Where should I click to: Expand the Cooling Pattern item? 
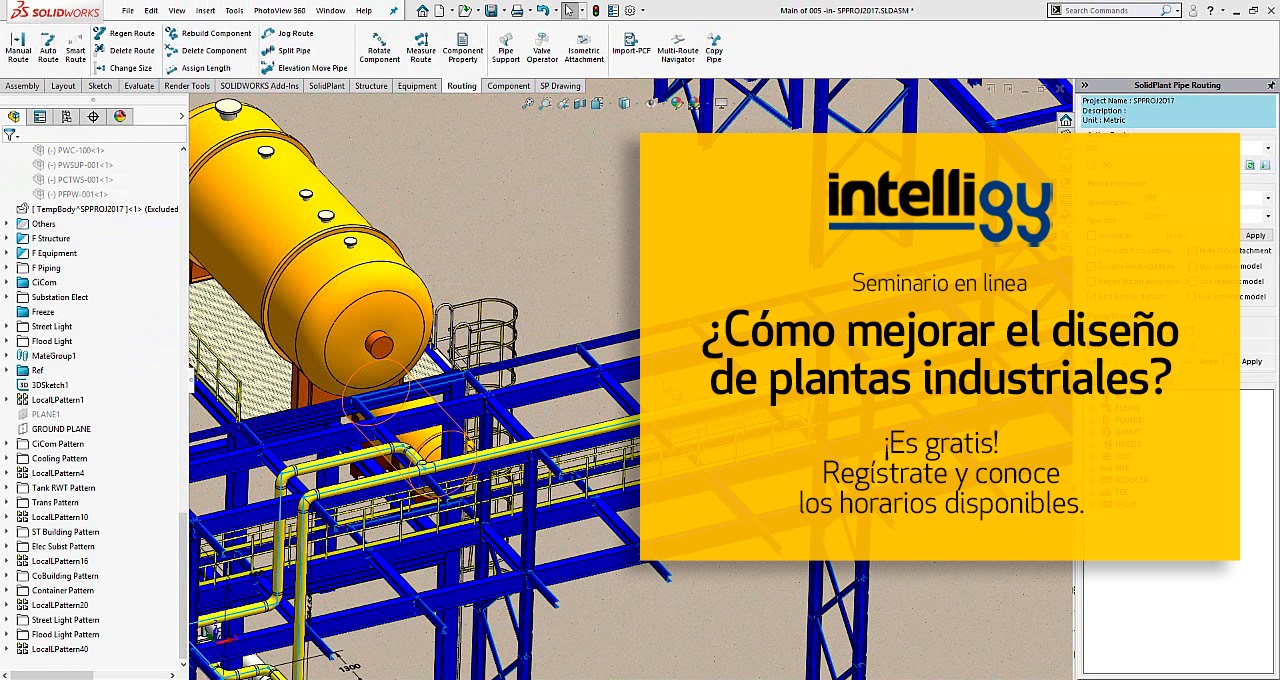click(7, 458)
